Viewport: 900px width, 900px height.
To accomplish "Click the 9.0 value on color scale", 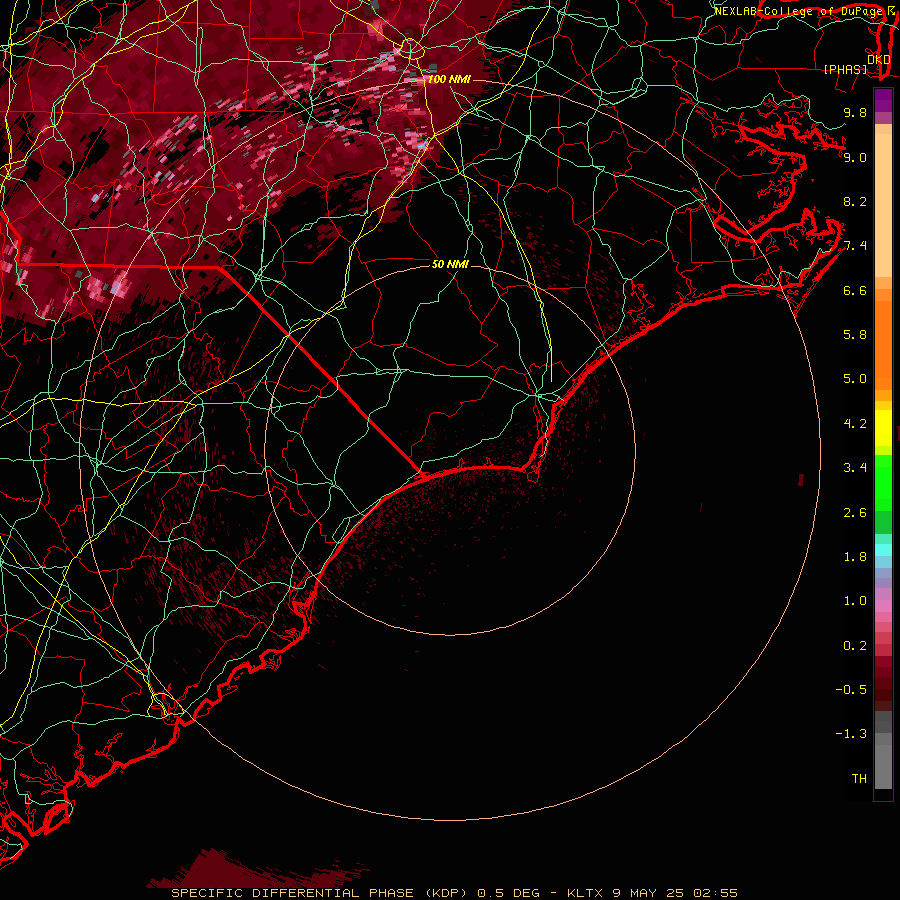I will point(855,157).
